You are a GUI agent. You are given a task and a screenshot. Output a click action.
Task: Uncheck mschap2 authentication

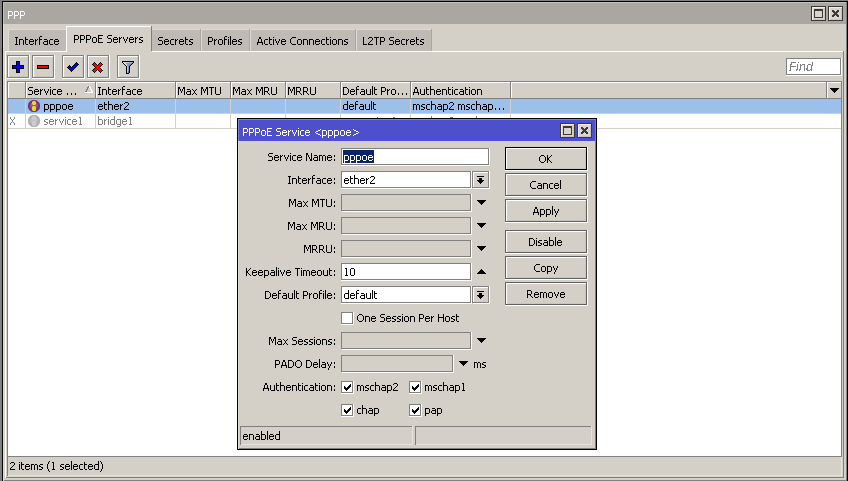point(347,387)
